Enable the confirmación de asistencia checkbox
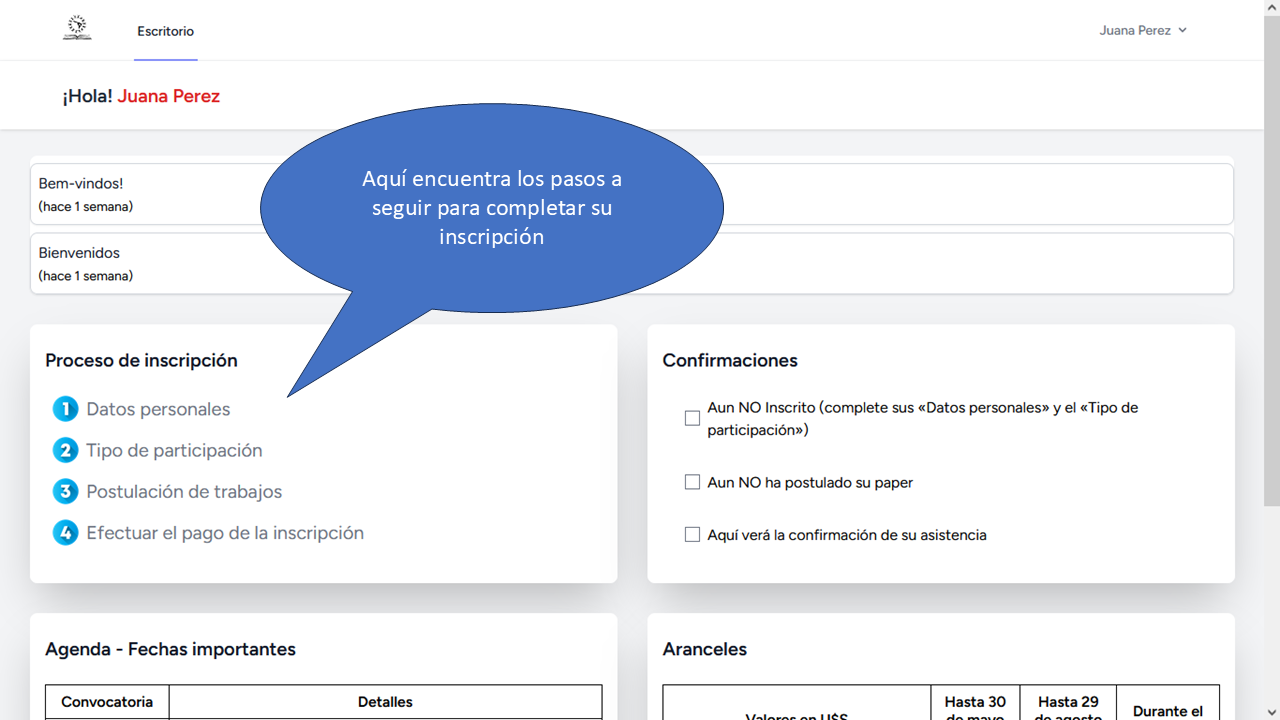Screen dimensions: 1280x720 tap(692, 534)
